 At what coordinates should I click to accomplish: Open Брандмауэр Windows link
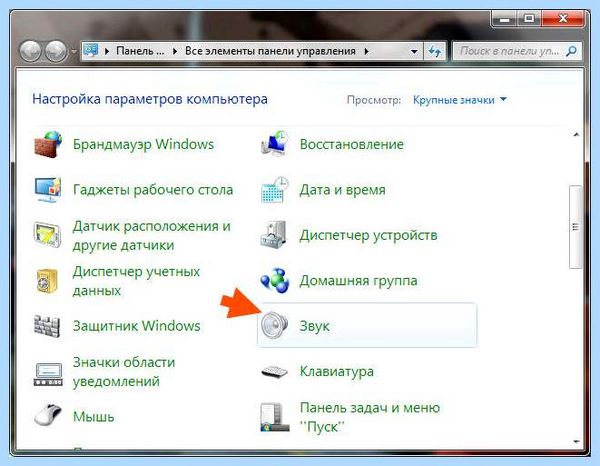[143, 144]
